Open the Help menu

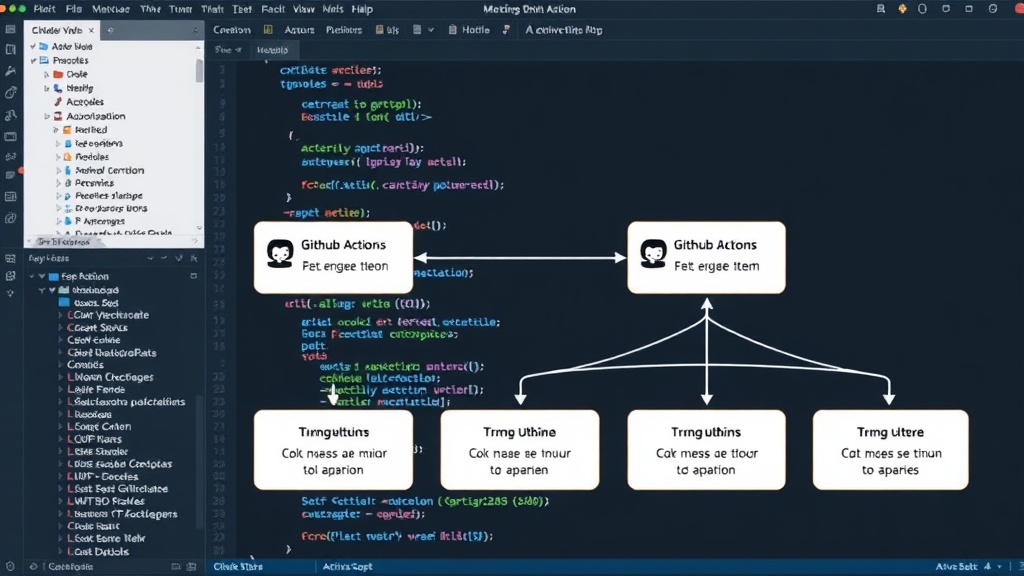pos(362,9)
